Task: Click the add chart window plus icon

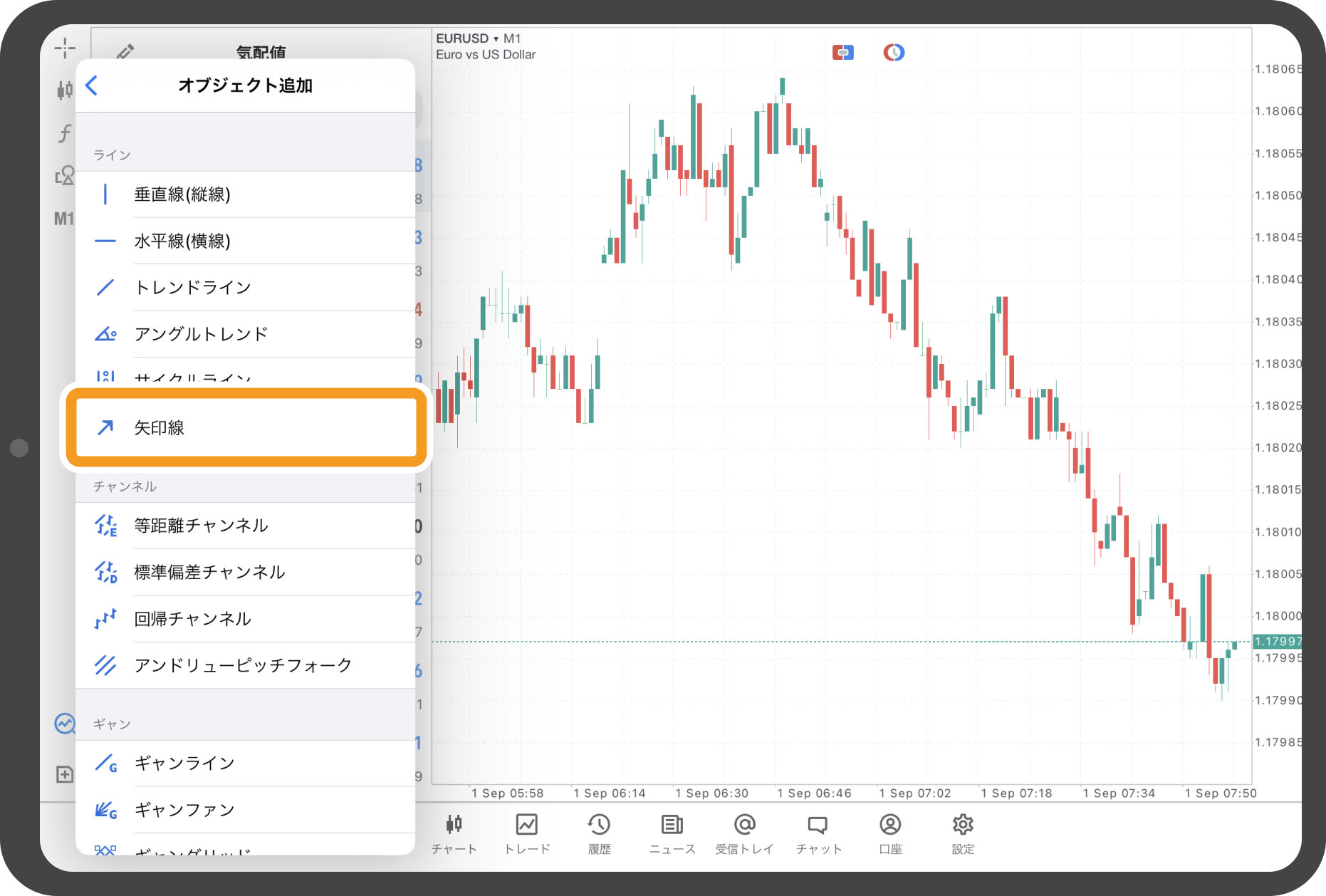Action: (65, 774)
